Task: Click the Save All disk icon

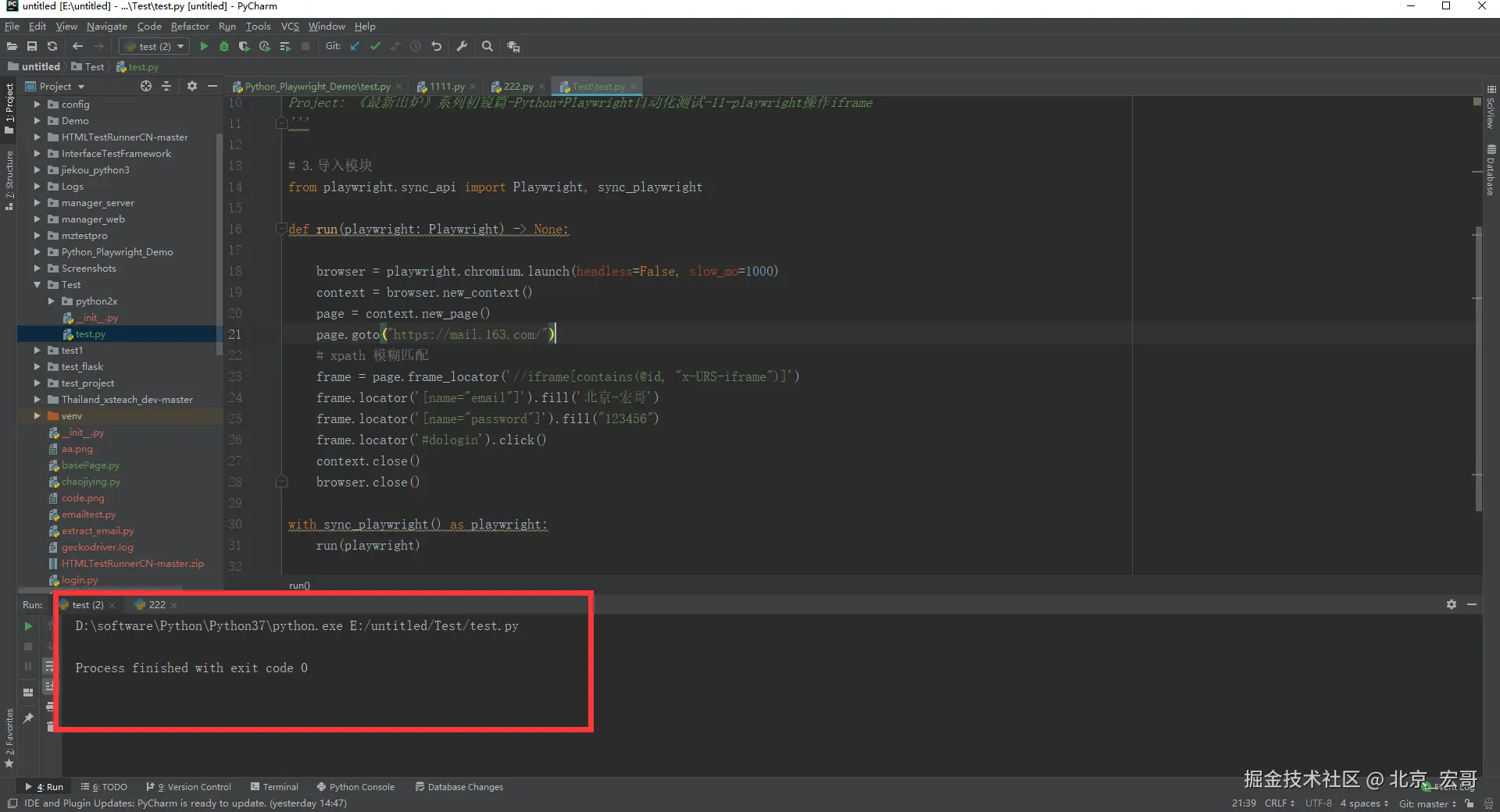Action: (x=32, y=46)
